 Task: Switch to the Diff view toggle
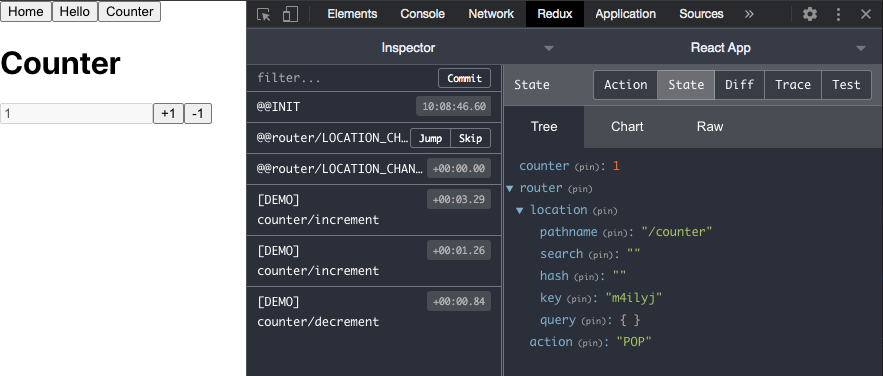click(739, 85)
